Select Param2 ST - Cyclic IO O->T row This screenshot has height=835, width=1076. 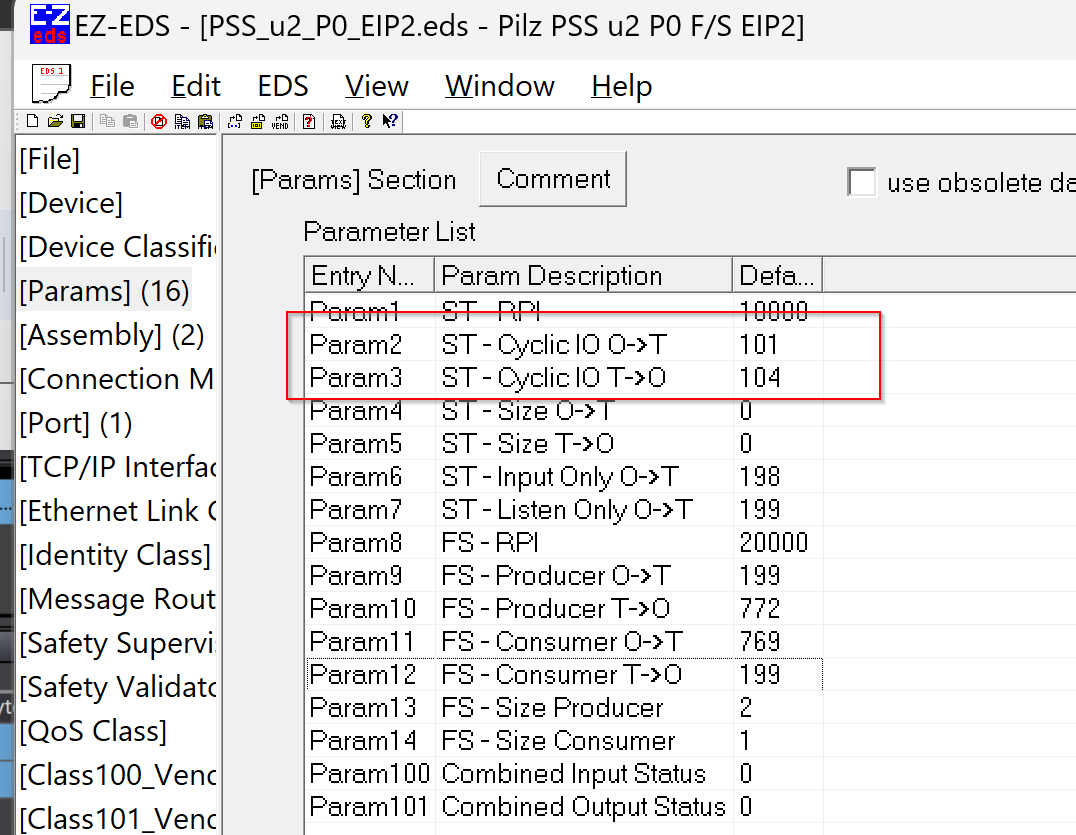click(564, 344)
